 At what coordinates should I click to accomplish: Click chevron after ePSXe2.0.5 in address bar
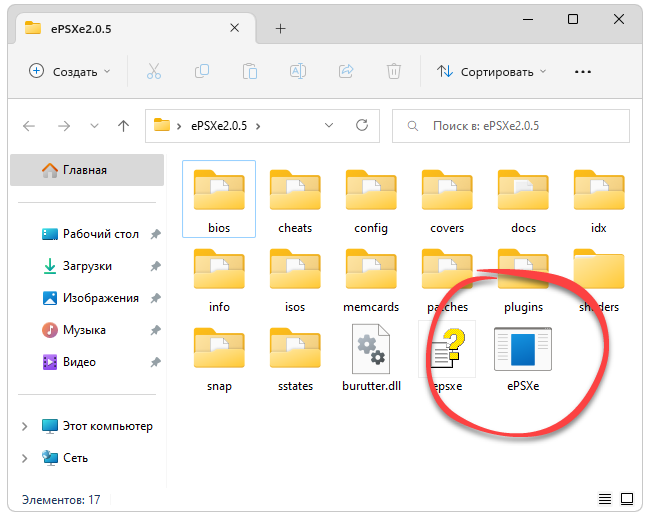(258, 126)
